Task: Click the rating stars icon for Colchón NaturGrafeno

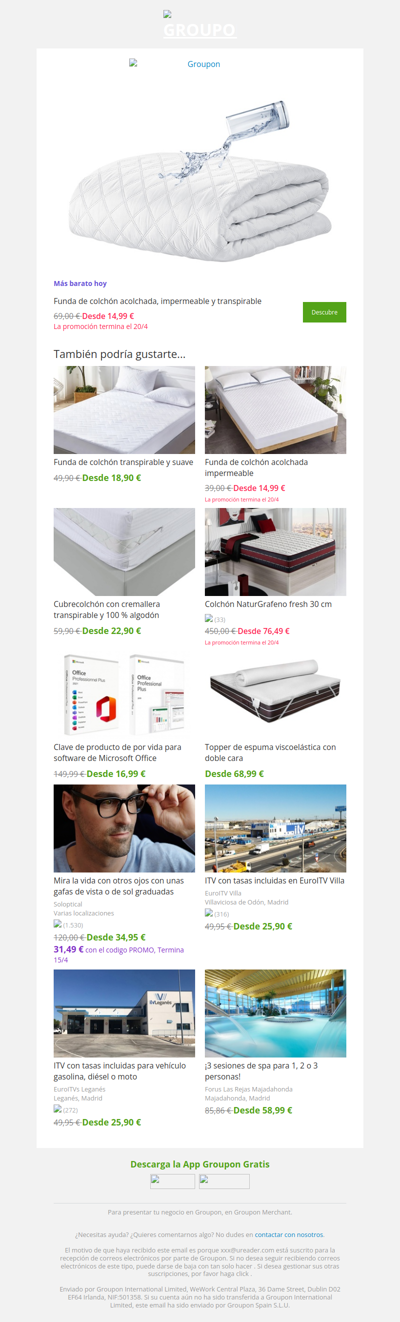Action: pyautogui.click(x=209, y=619)
